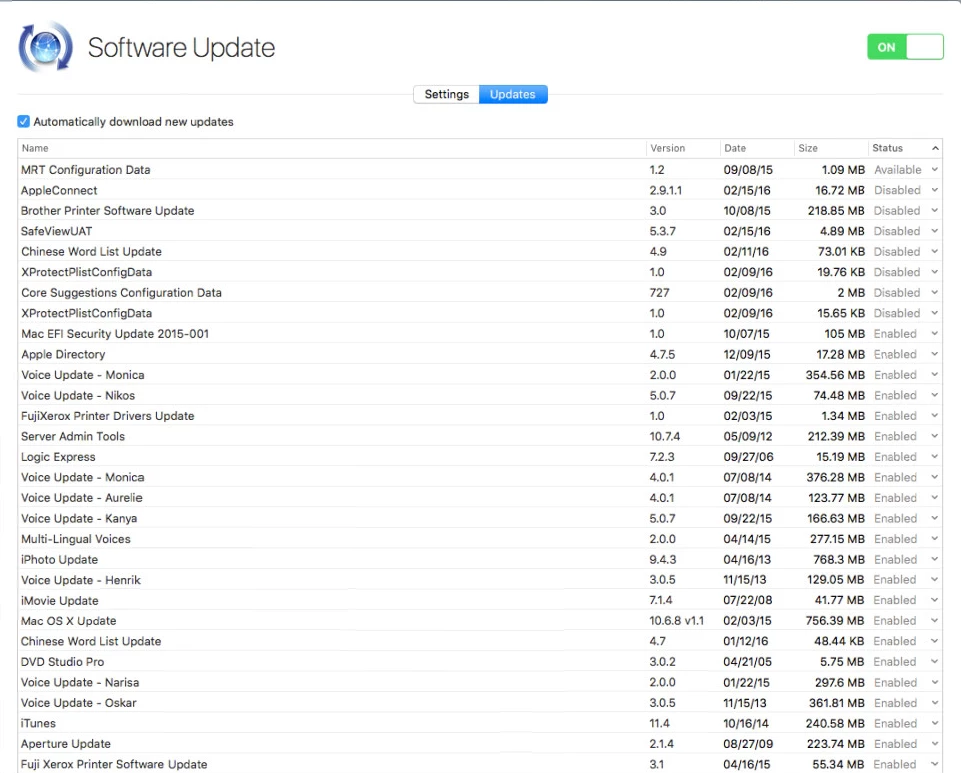Click the Available status of MRT Configuration Data
The image size is (961, 773).
point(898,170)
